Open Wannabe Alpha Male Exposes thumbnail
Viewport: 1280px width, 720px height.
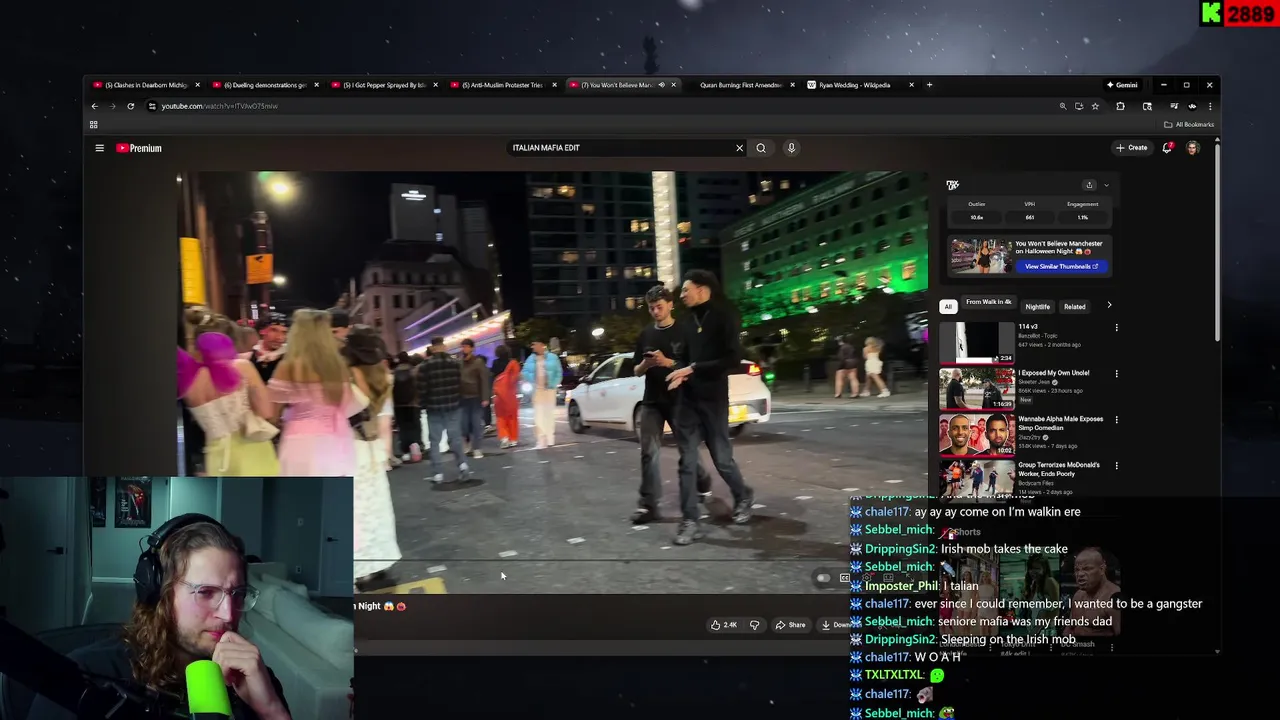tap(977, 434)
